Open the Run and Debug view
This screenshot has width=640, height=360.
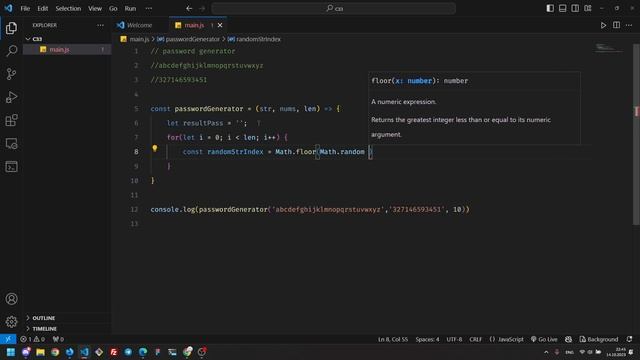coord(11,97)
